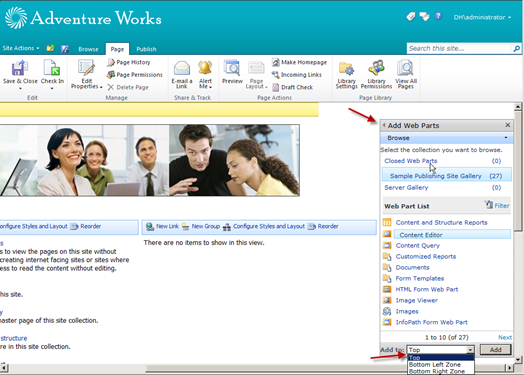
Task: Click the Save & Close icon
Action: [x=19, y=68]
